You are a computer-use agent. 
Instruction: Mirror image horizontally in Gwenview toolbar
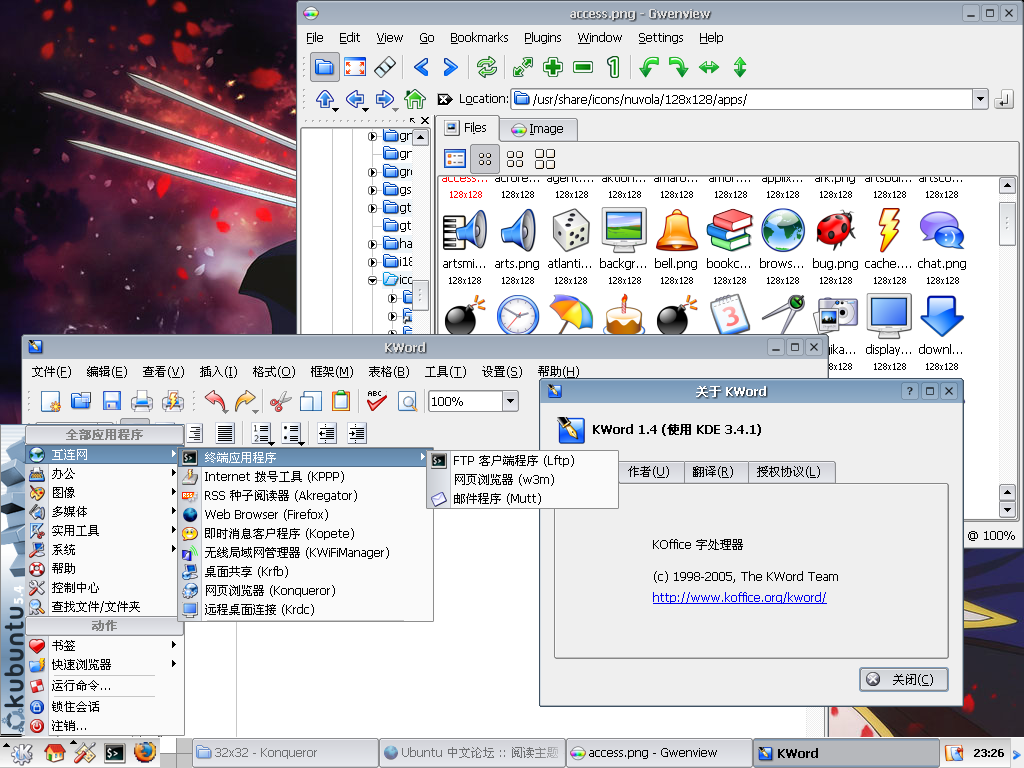709,67
